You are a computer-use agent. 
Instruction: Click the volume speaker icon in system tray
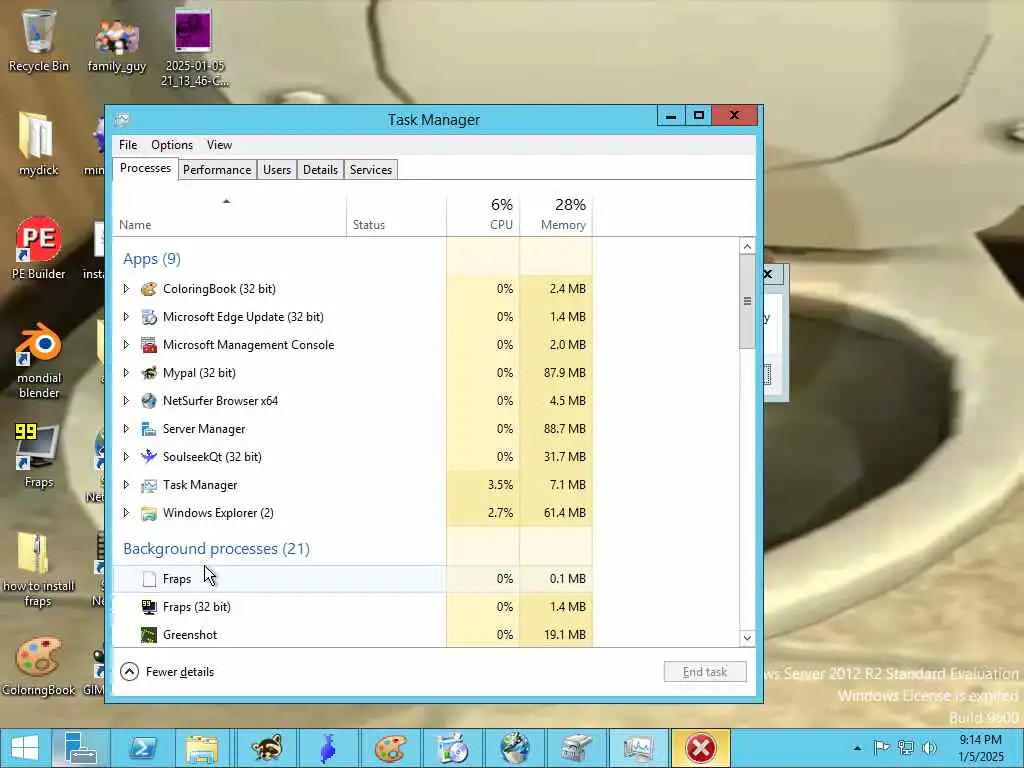click(x=929, y=748)
